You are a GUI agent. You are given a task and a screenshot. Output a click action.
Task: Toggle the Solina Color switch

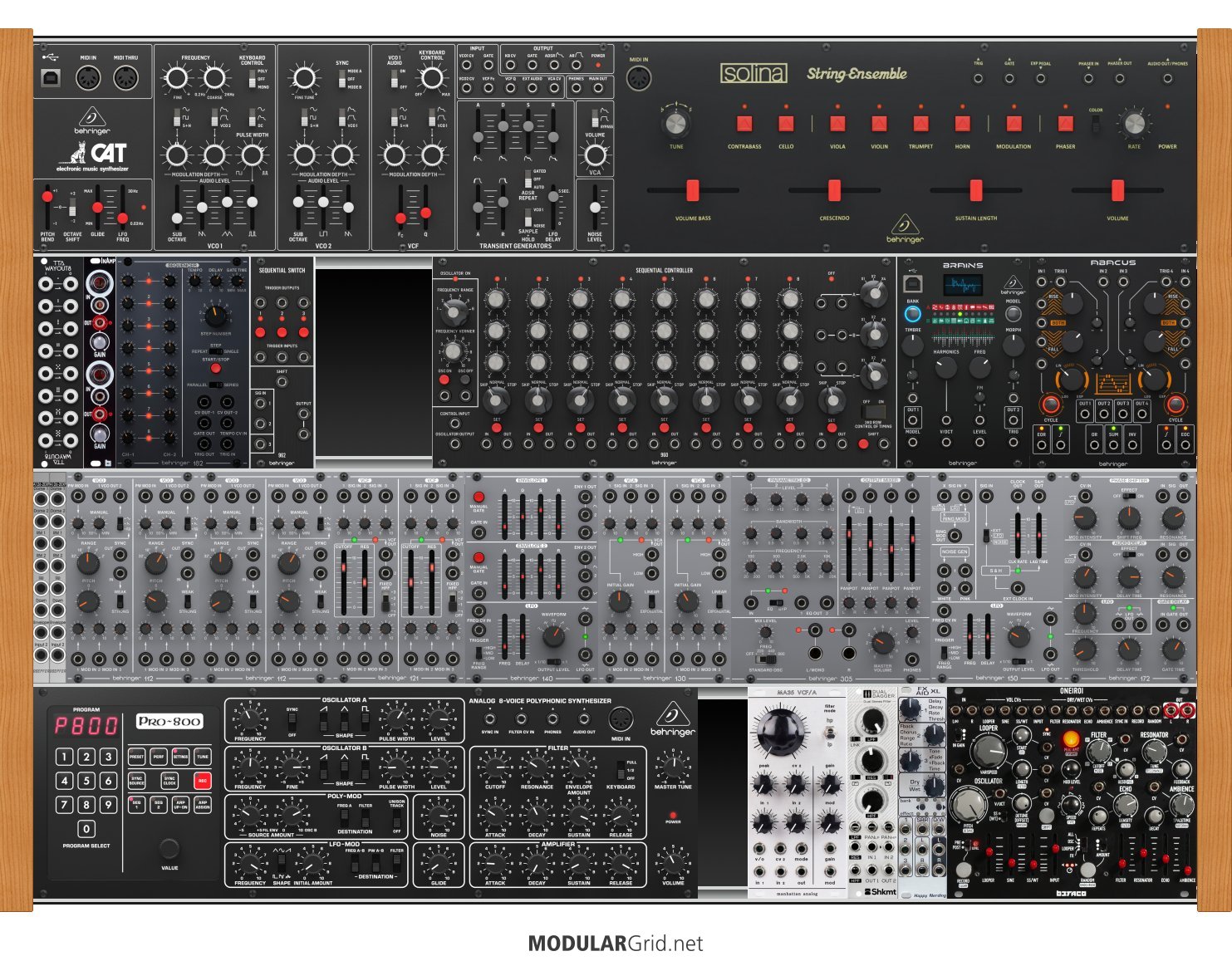tap(1096, 125)
